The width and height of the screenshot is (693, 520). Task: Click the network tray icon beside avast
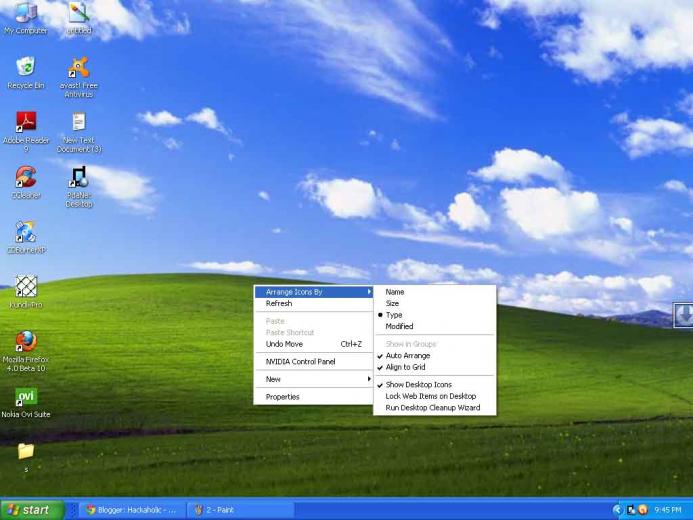(x=631, y=510)
